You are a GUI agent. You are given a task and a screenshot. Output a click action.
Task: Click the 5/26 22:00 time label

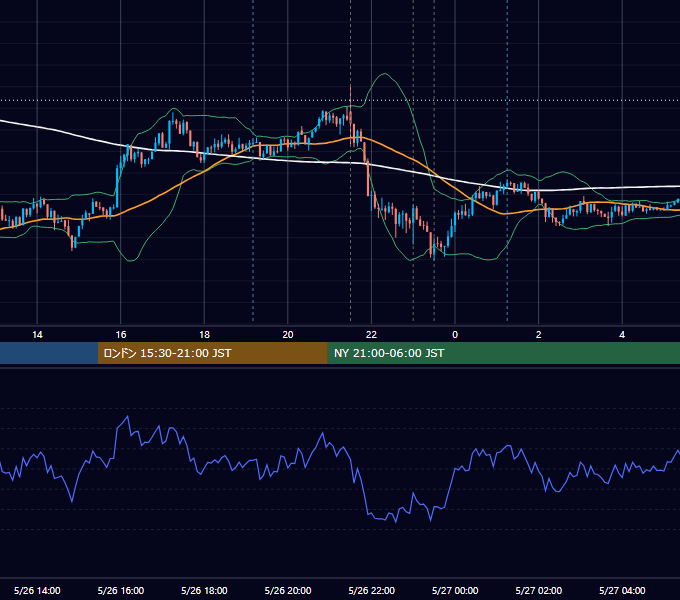point(372,590)
